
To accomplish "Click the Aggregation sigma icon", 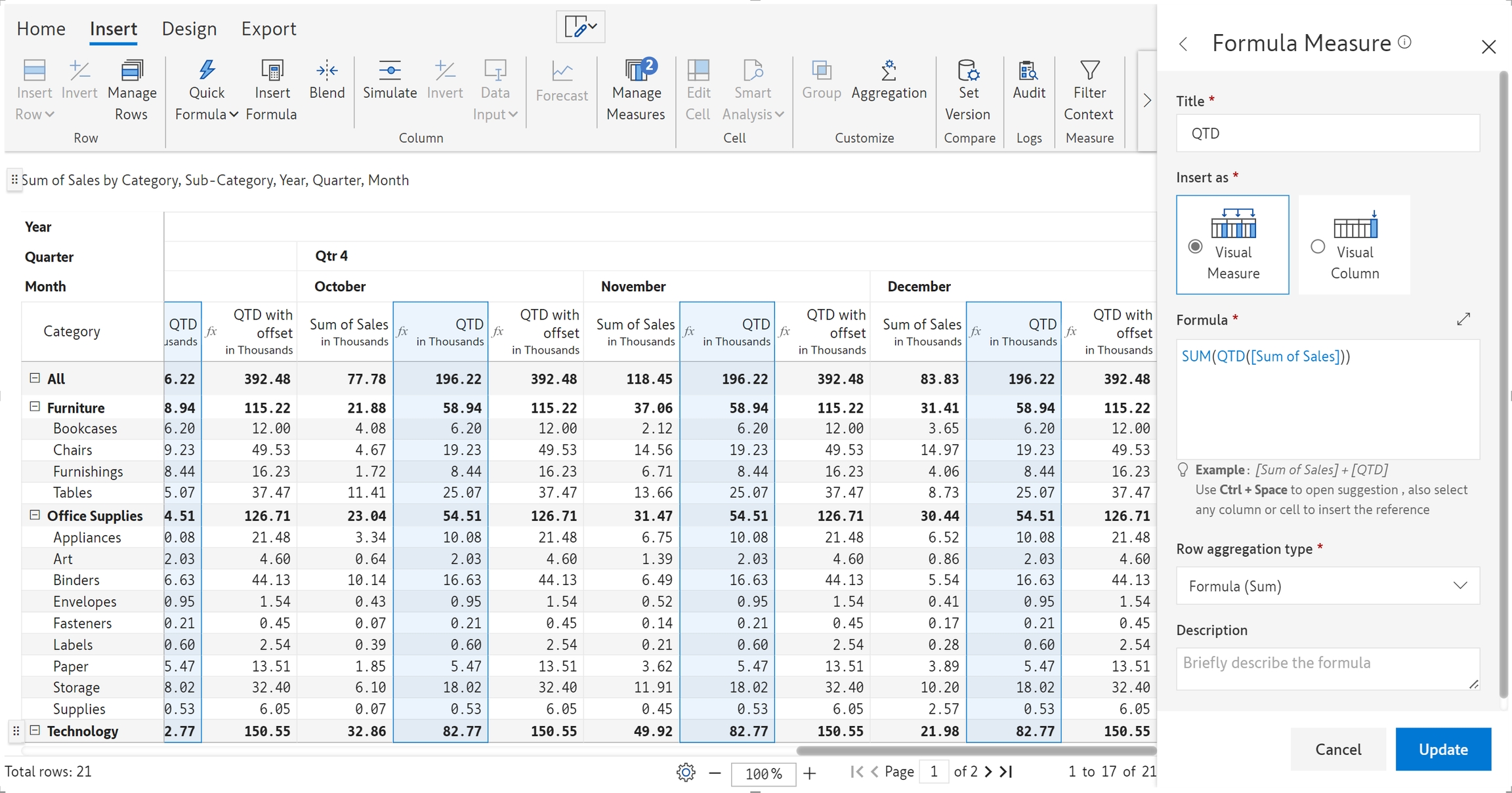I will tap(889, 70).
